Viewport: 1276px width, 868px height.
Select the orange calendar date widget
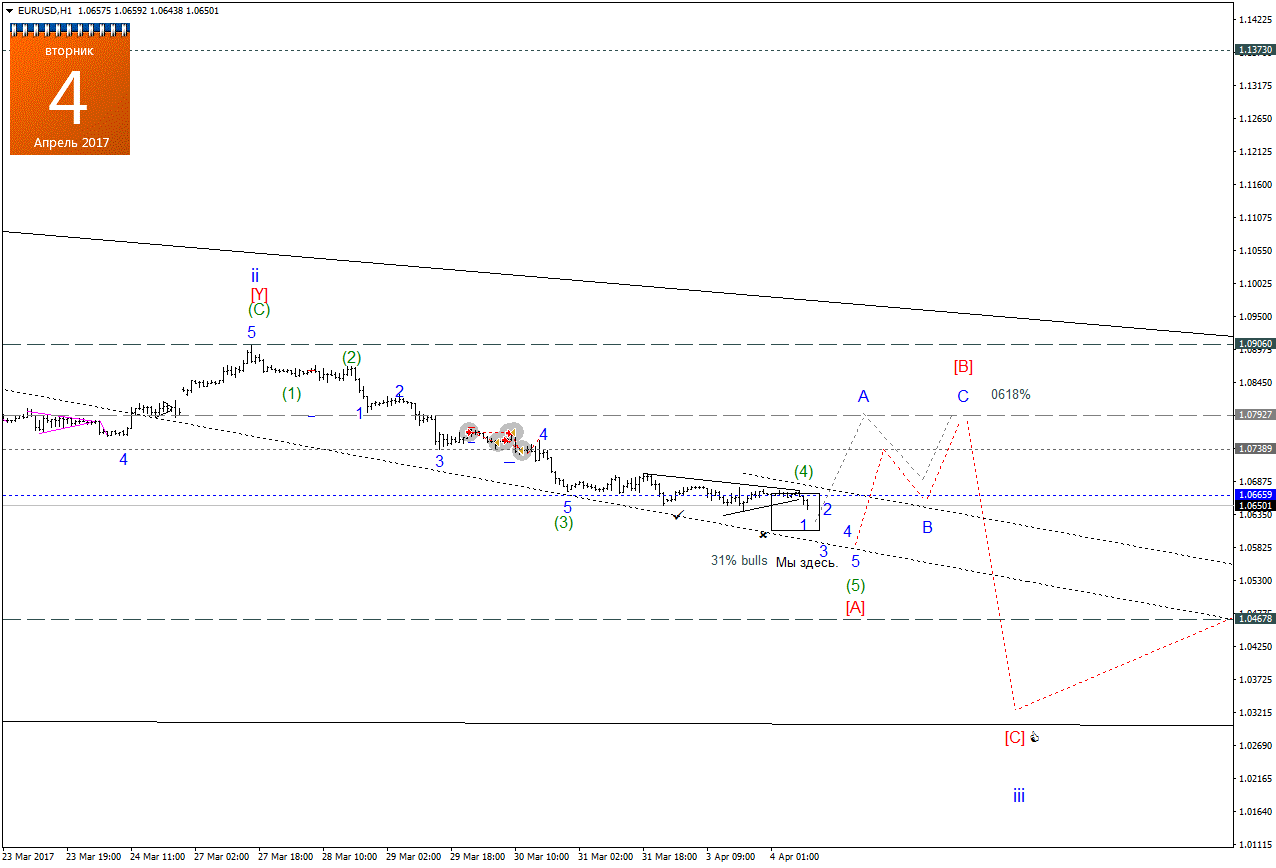point(70,90)
